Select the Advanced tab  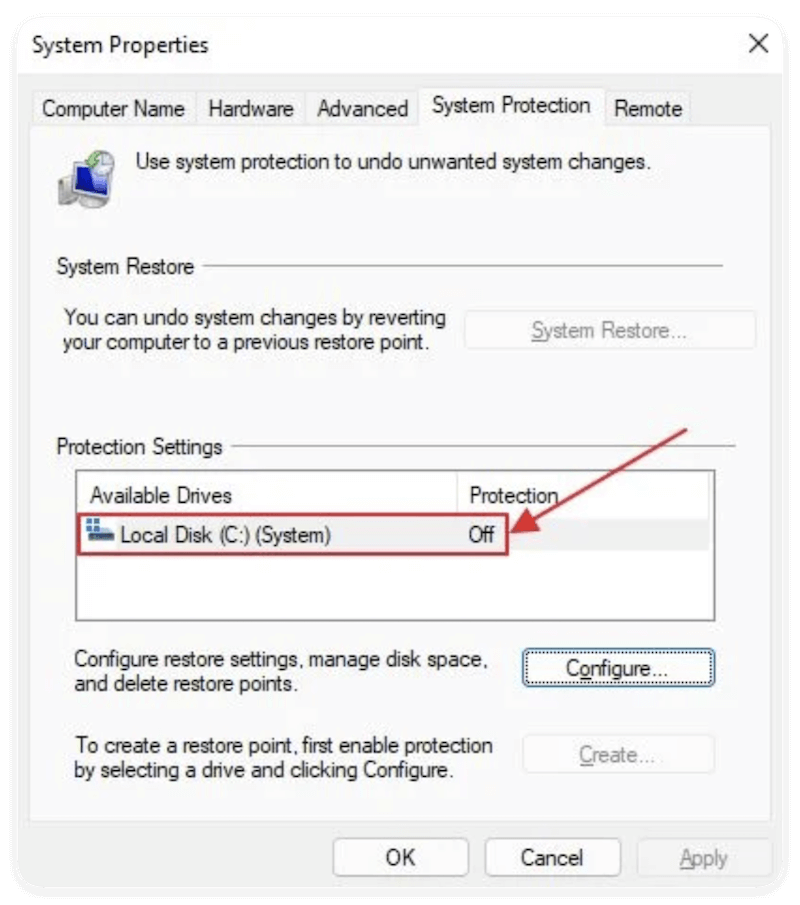coord(361,108)
